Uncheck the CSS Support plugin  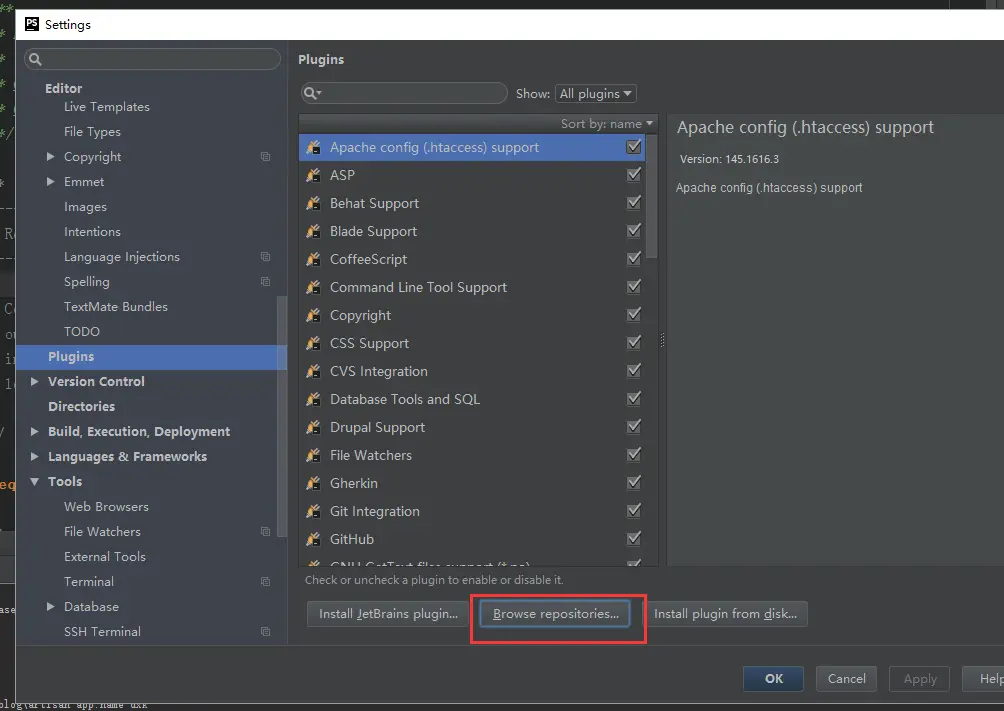[633, 343]
